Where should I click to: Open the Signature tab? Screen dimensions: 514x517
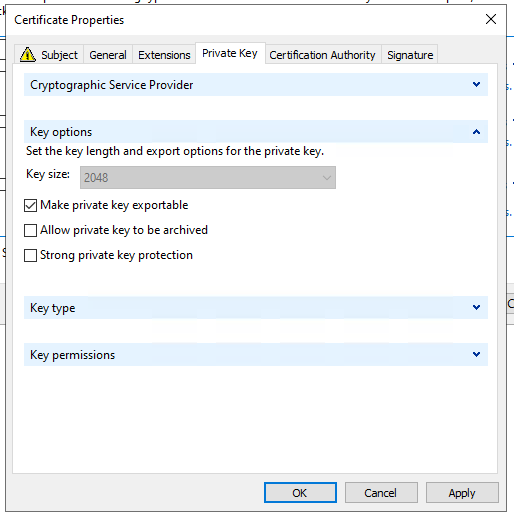410,55
